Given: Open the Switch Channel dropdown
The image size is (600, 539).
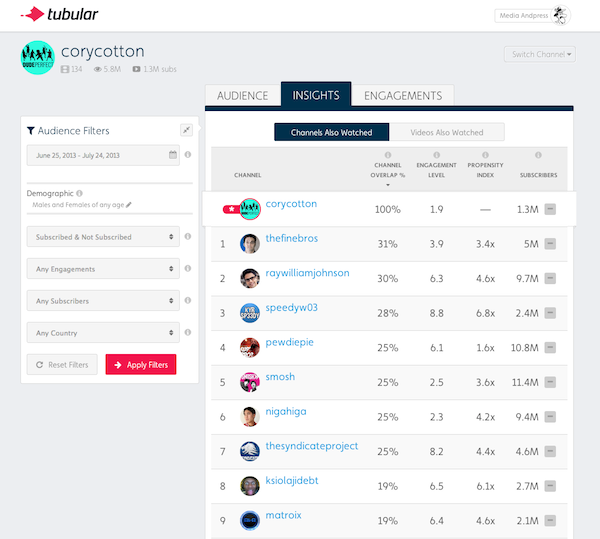Looking at the screenshot, I should (x=540, y=55).
